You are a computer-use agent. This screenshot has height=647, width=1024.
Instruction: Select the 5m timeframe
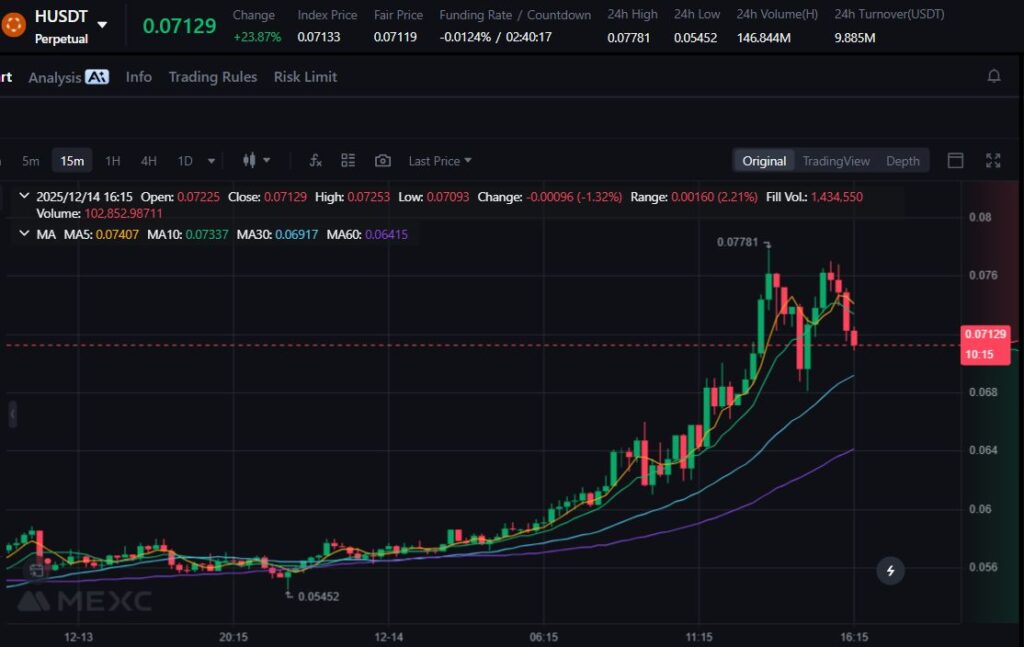[x=31, y=161]
